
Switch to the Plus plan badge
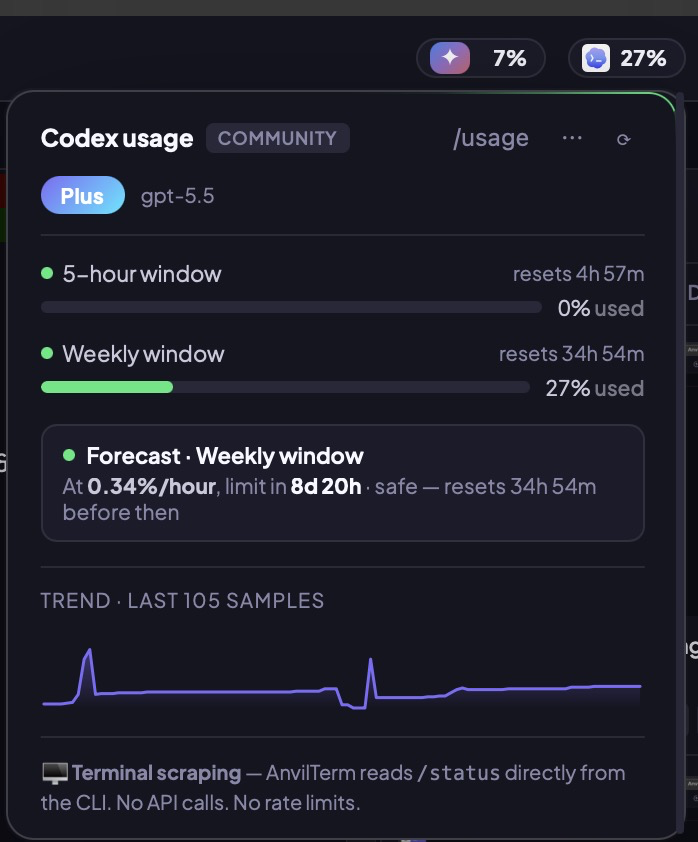[x=82, y=195]
